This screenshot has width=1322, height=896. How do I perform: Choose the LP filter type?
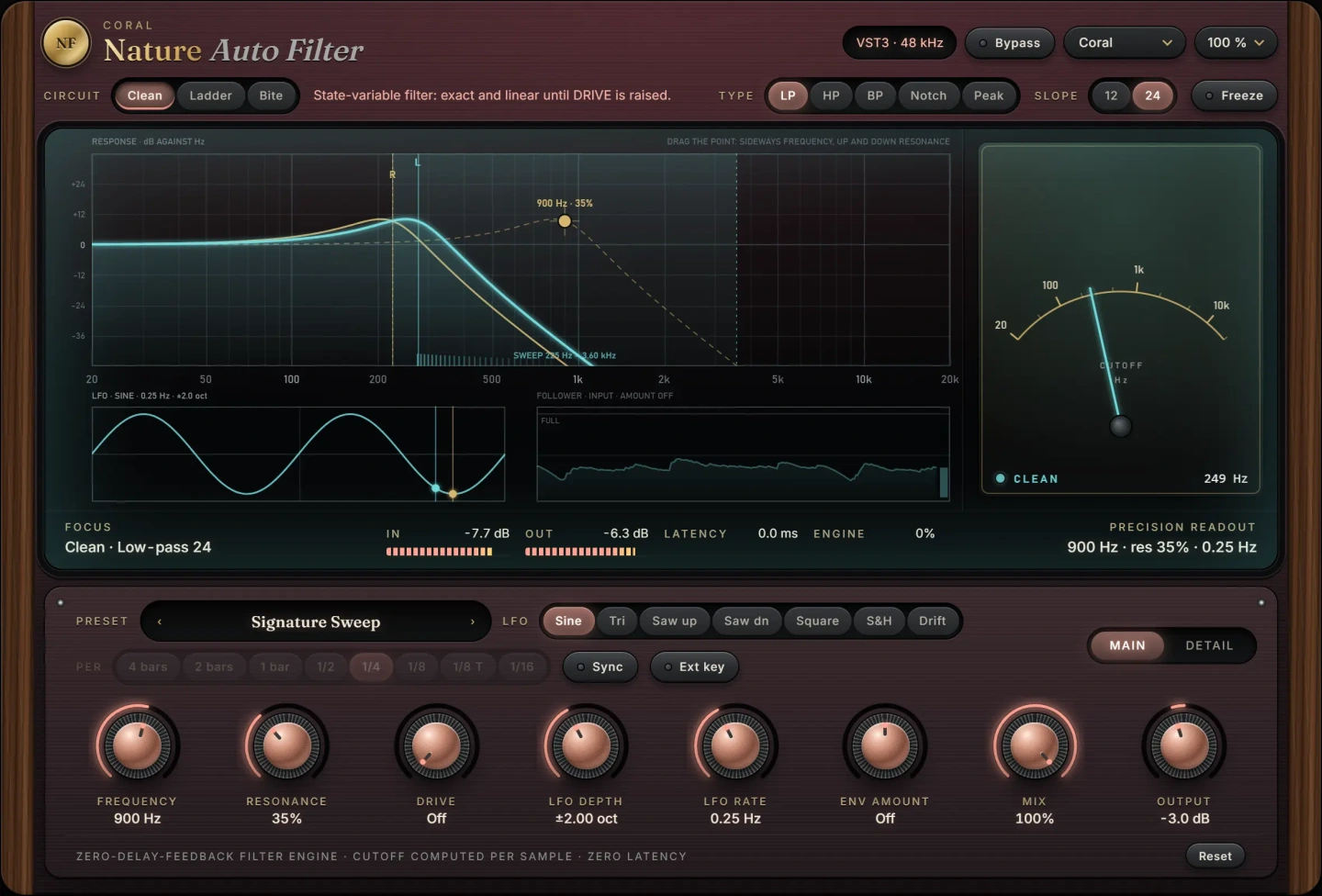pyautogui.click(x=788, y=95)
